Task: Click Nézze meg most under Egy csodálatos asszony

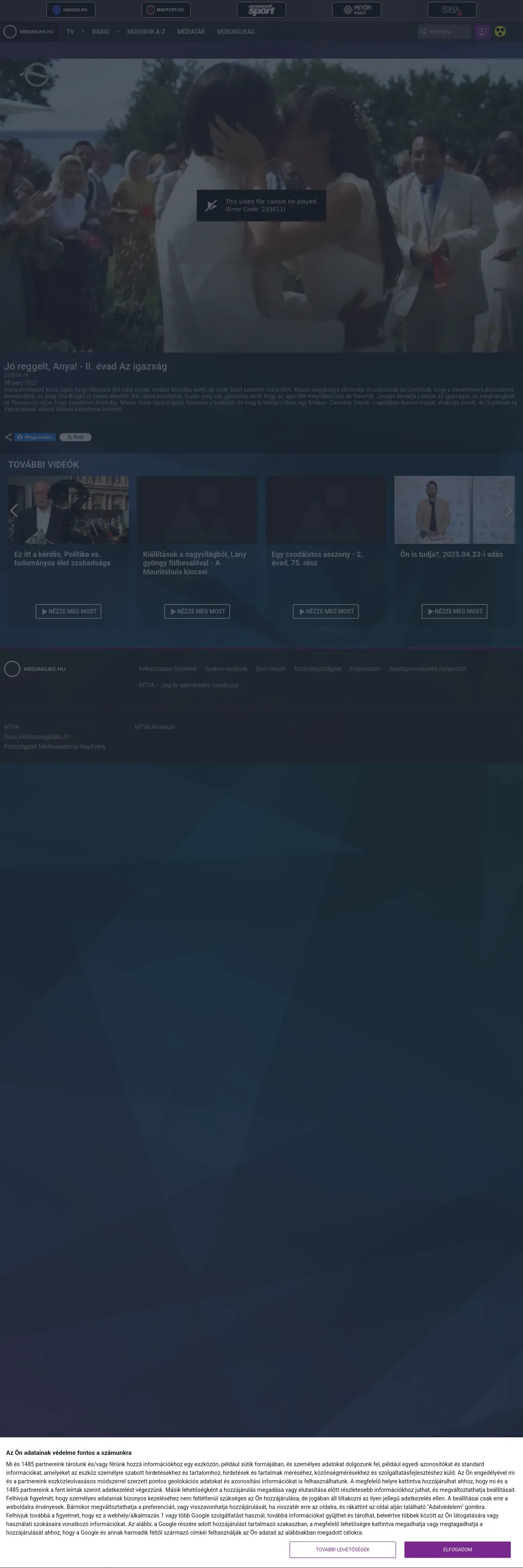Action: (326, 611)
